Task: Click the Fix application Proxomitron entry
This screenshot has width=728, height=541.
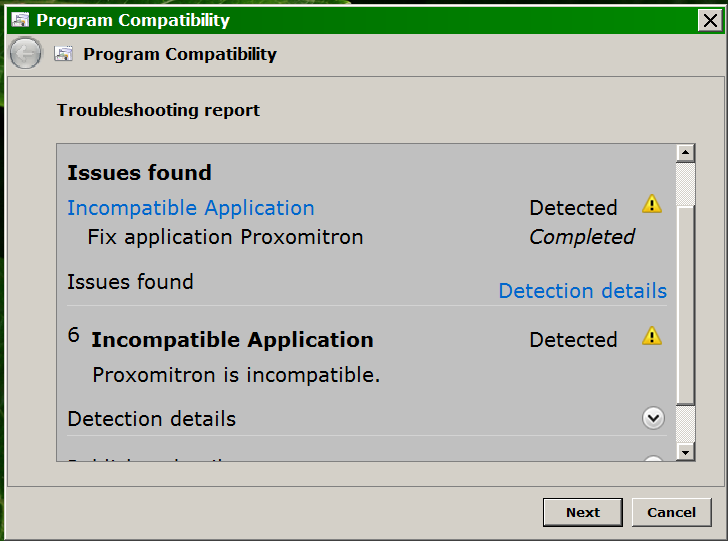Action: point(225,237)
